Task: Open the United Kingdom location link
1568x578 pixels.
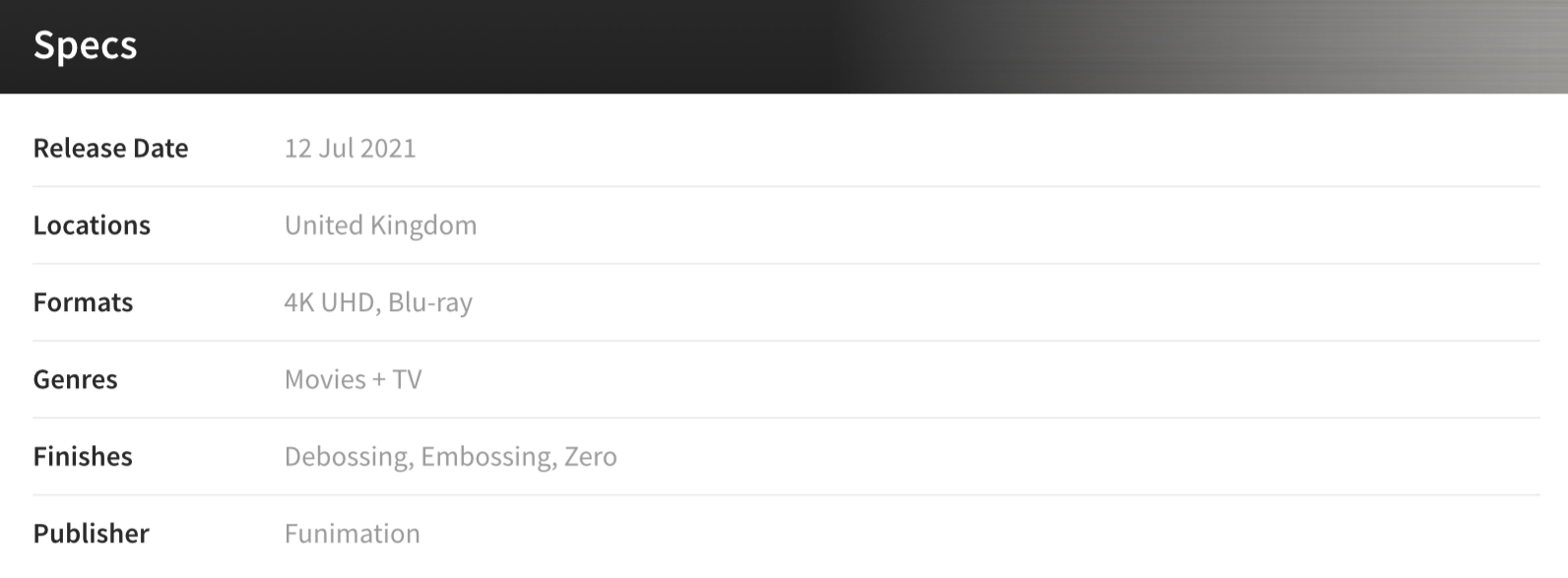Action: [380, 225]
